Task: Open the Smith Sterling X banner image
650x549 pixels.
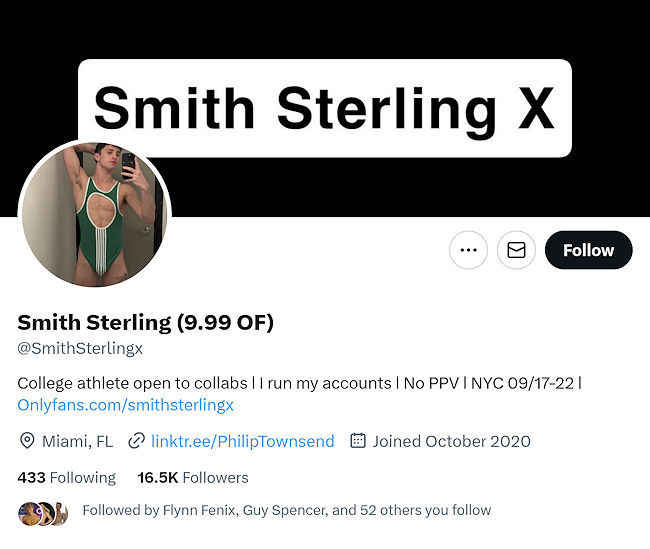Action: [x=324, y=108]
